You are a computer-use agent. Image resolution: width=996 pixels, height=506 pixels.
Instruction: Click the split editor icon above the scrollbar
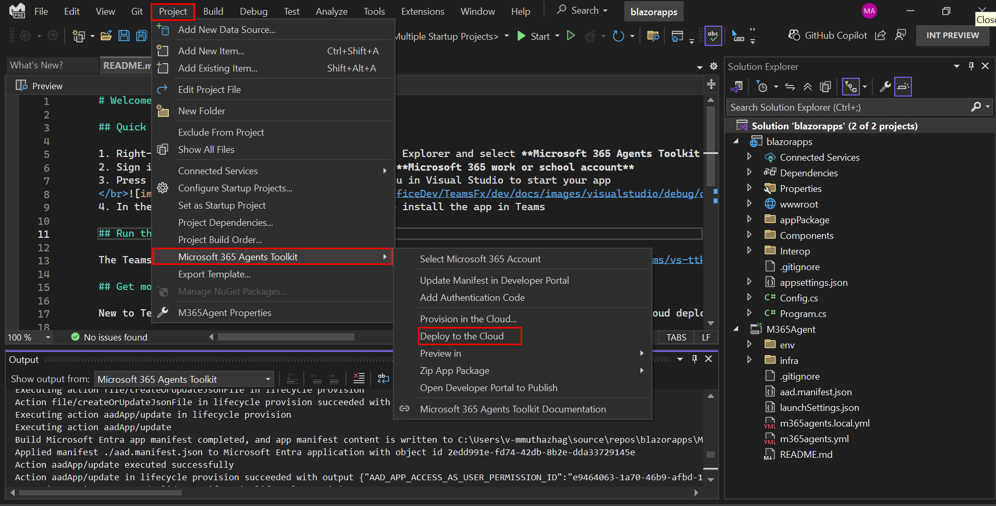coord(711,84)
